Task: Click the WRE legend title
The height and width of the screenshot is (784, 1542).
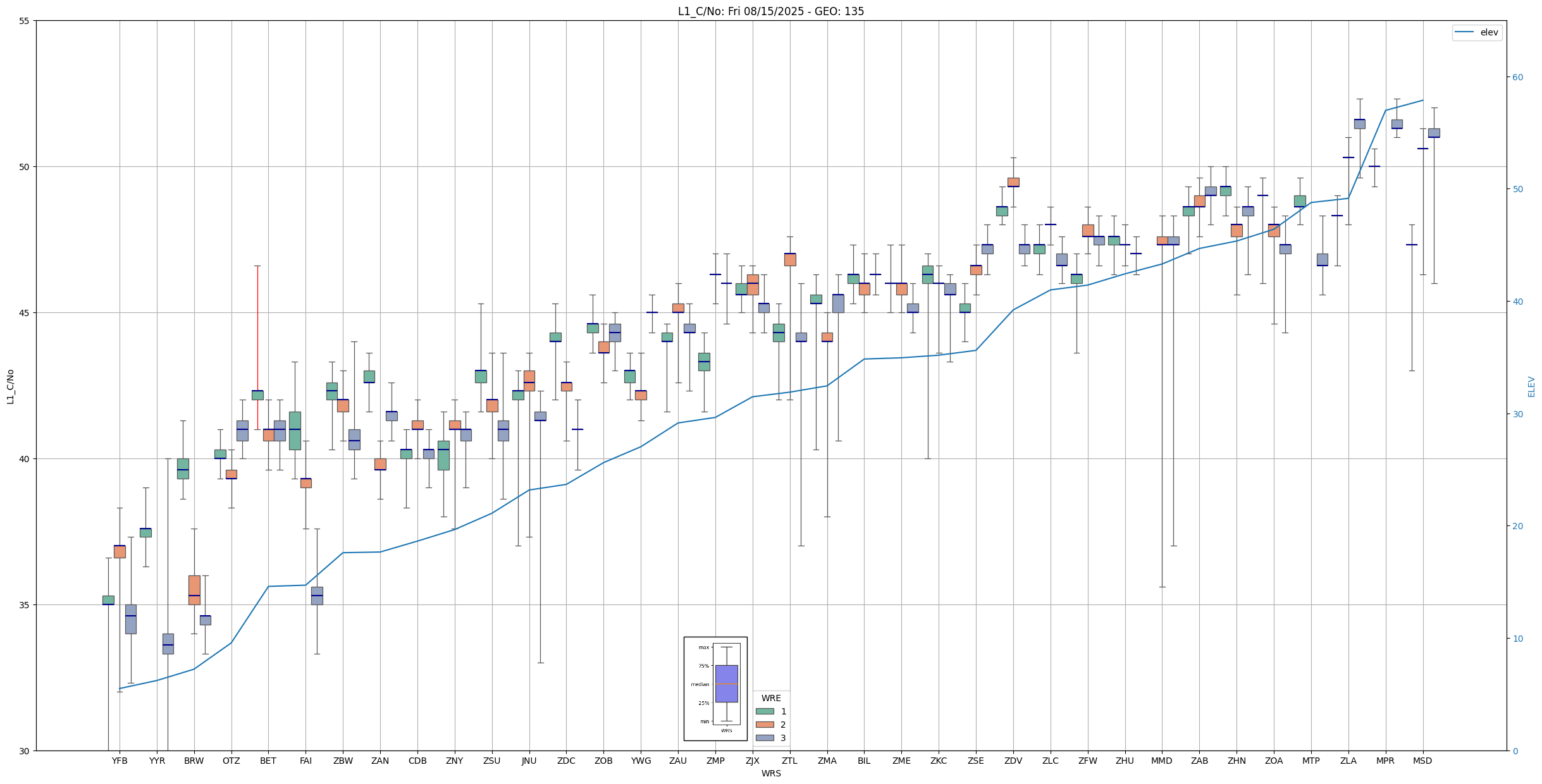Action: (x=770, y=698)
